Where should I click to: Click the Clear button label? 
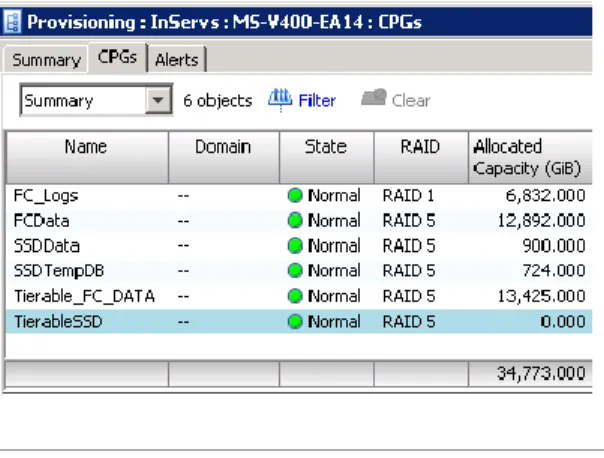pyautogui.click(x=411, y=101)
